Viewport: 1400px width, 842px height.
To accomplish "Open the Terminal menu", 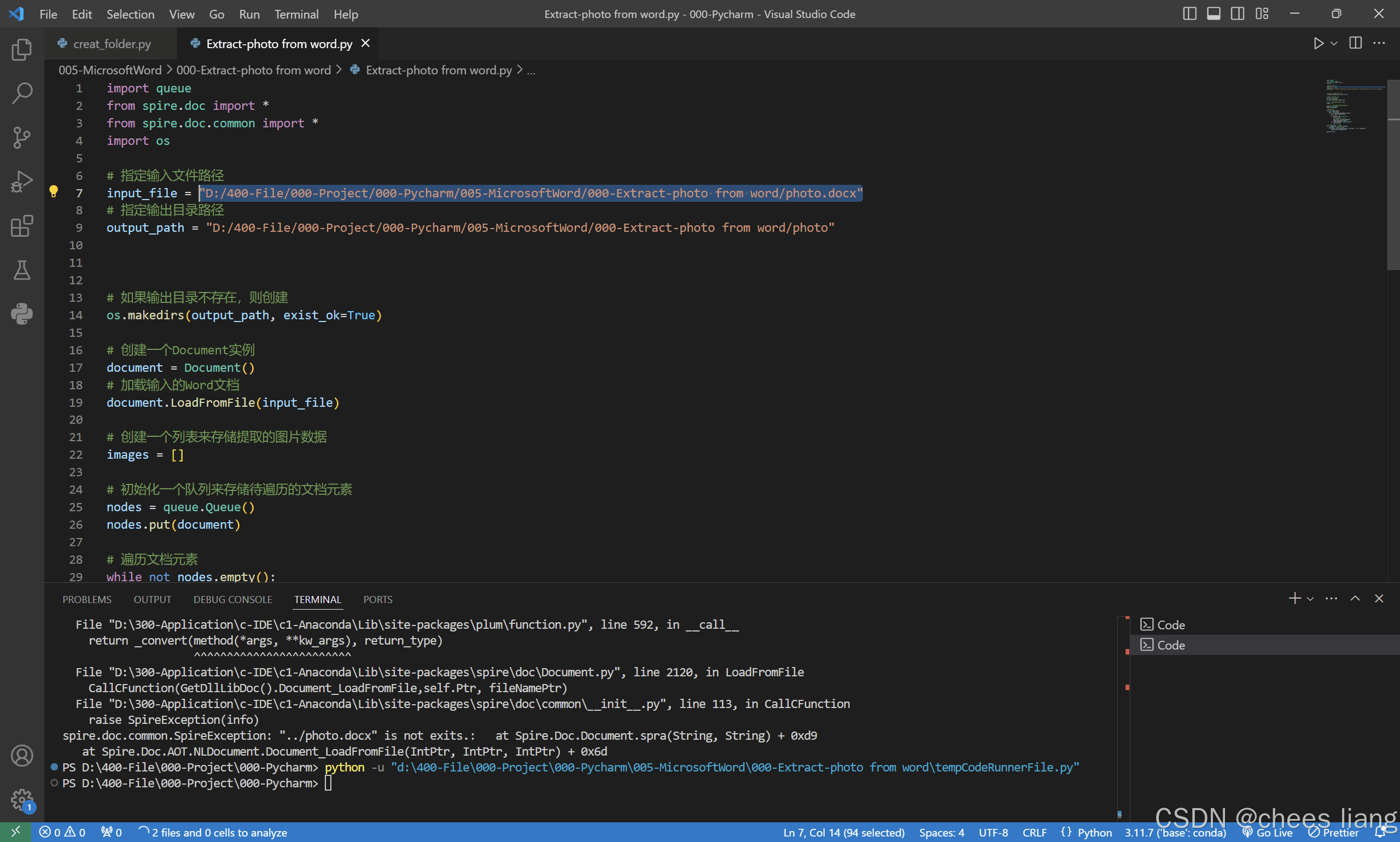I will click(x=296, y=14).
